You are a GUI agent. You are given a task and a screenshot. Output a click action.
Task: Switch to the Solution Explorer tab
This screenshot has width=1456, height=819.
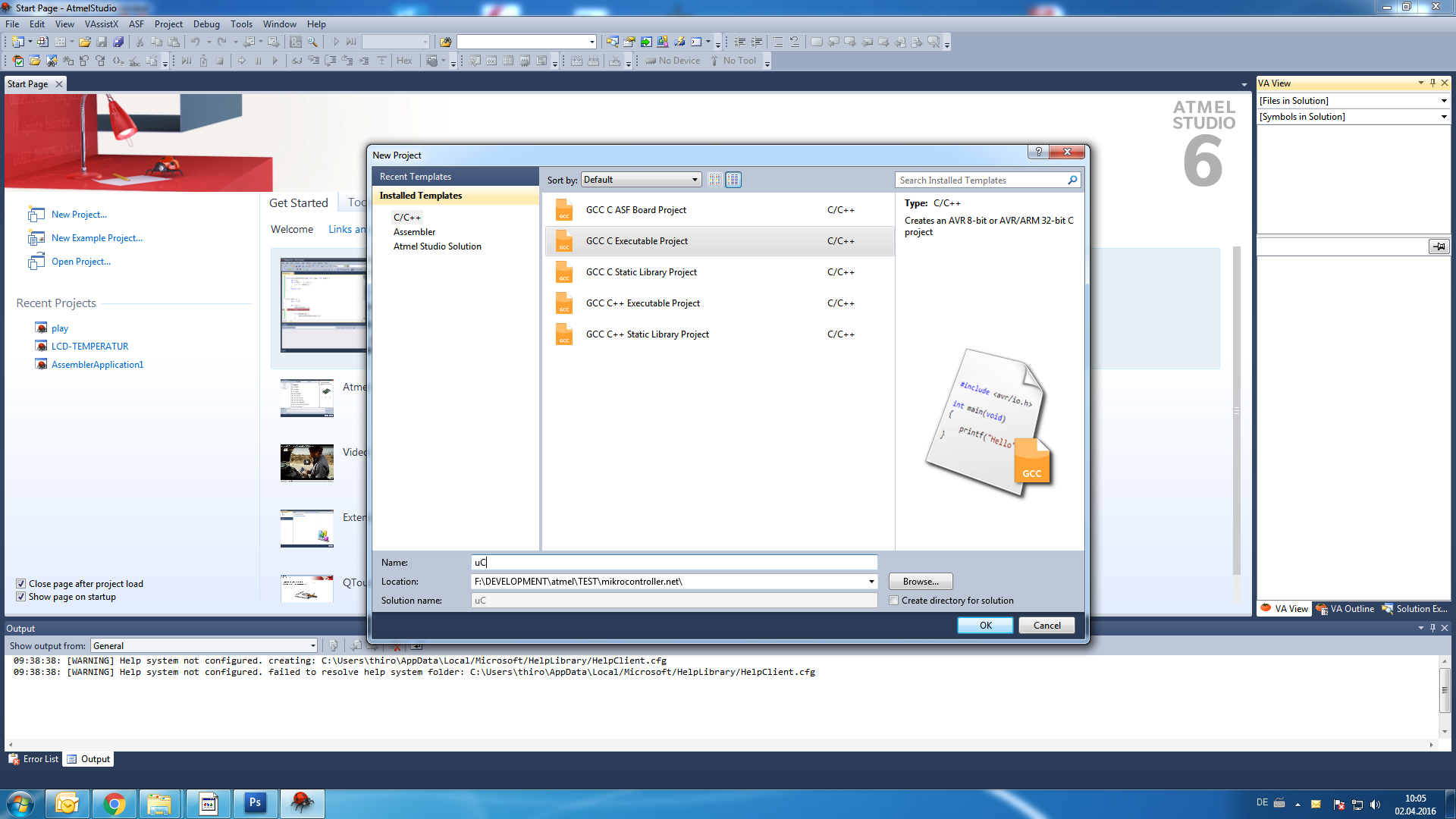pyautogui.click(x=1415, y=608)
